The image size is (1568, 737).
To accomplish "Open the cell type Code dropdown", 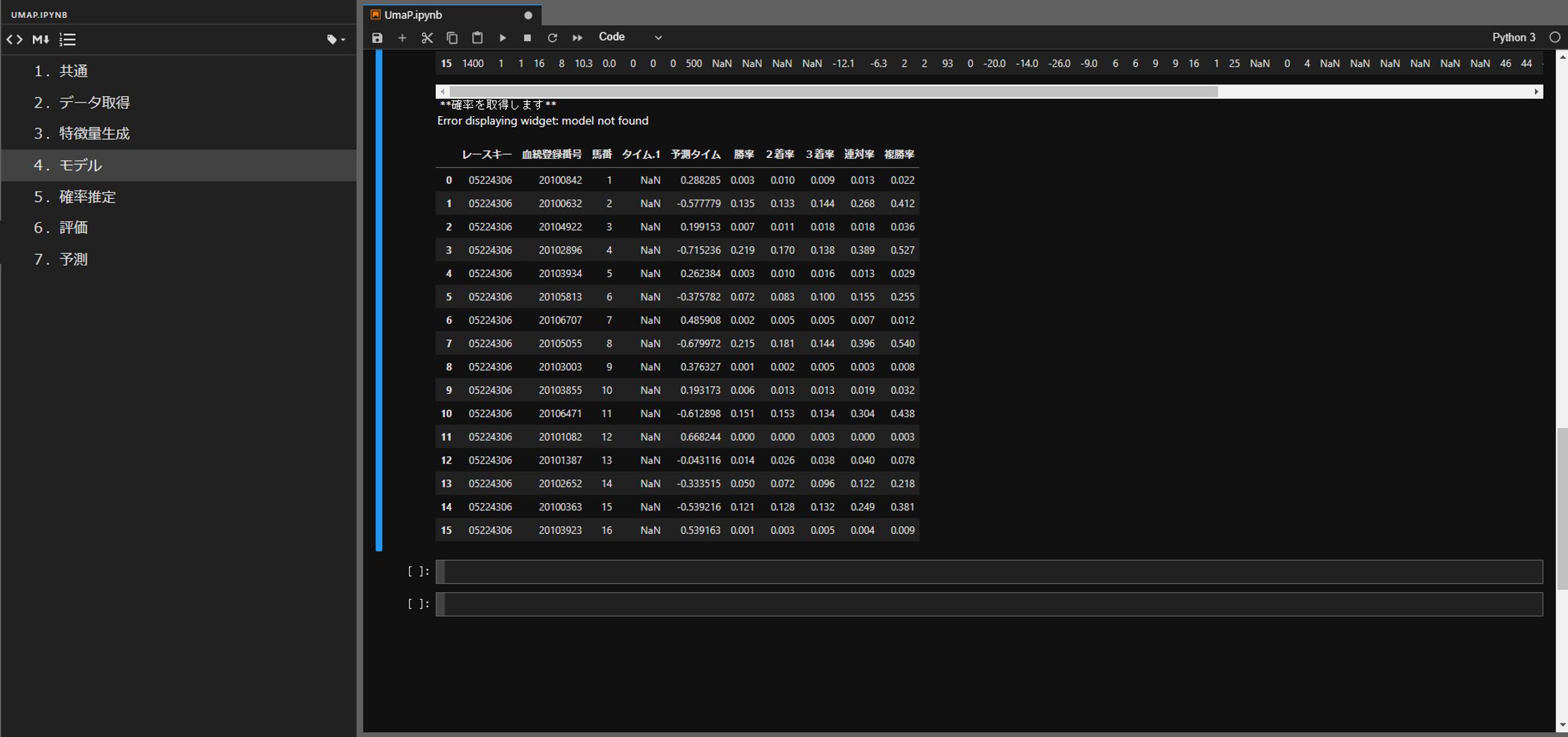I will (x=630, y=37).
